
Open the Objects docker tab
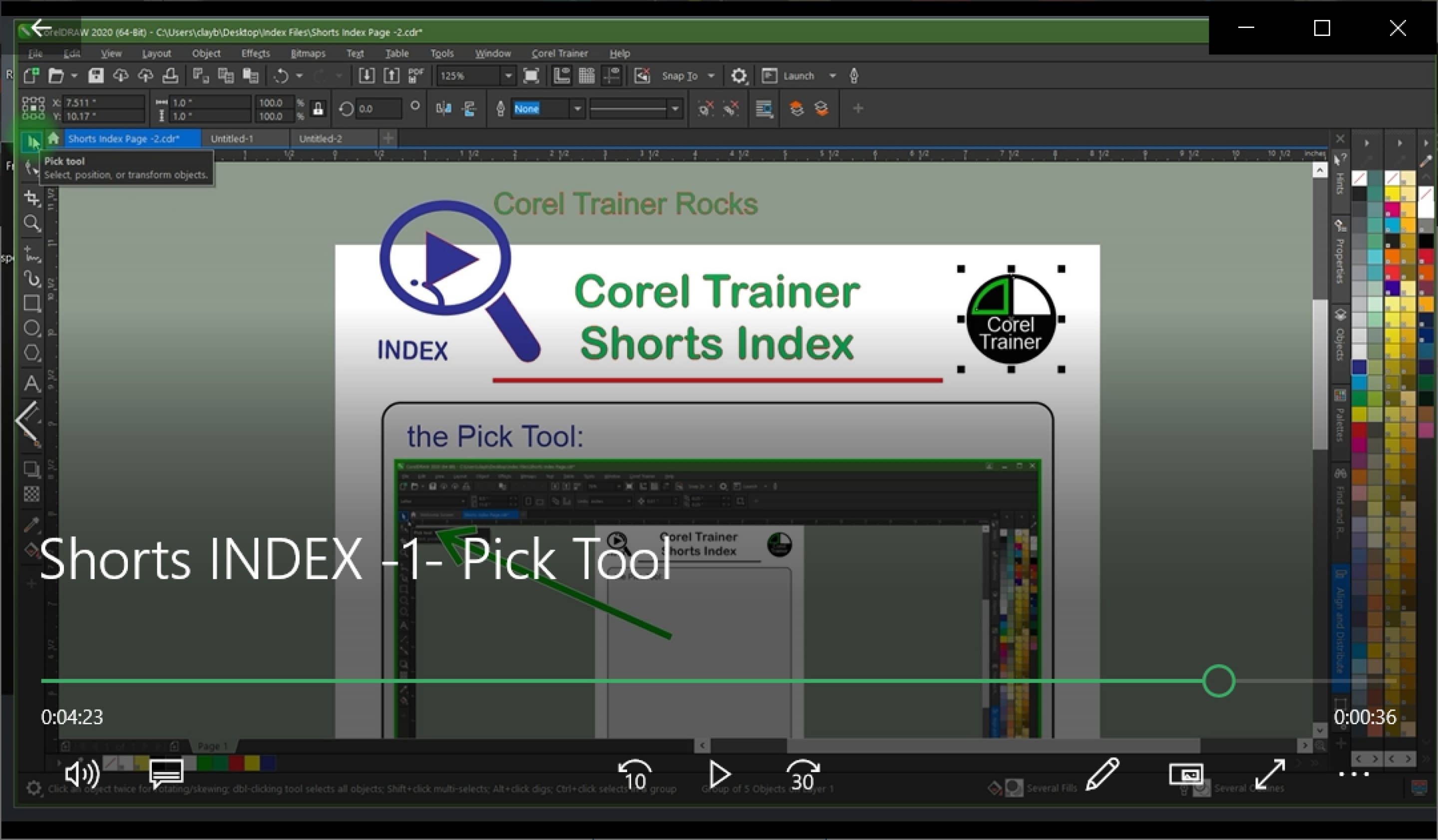[x=1341, y=335]
